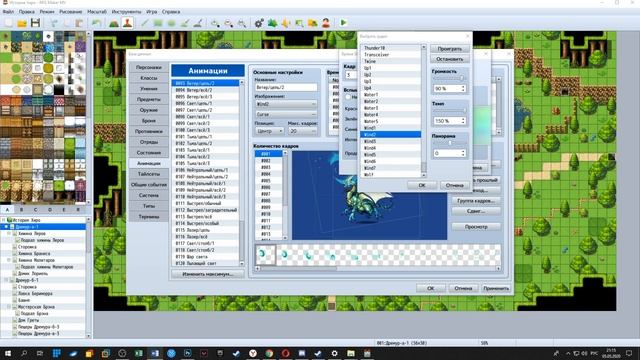Open the Игра menu
The image size is (640, 360).
(x=151, y=12)
